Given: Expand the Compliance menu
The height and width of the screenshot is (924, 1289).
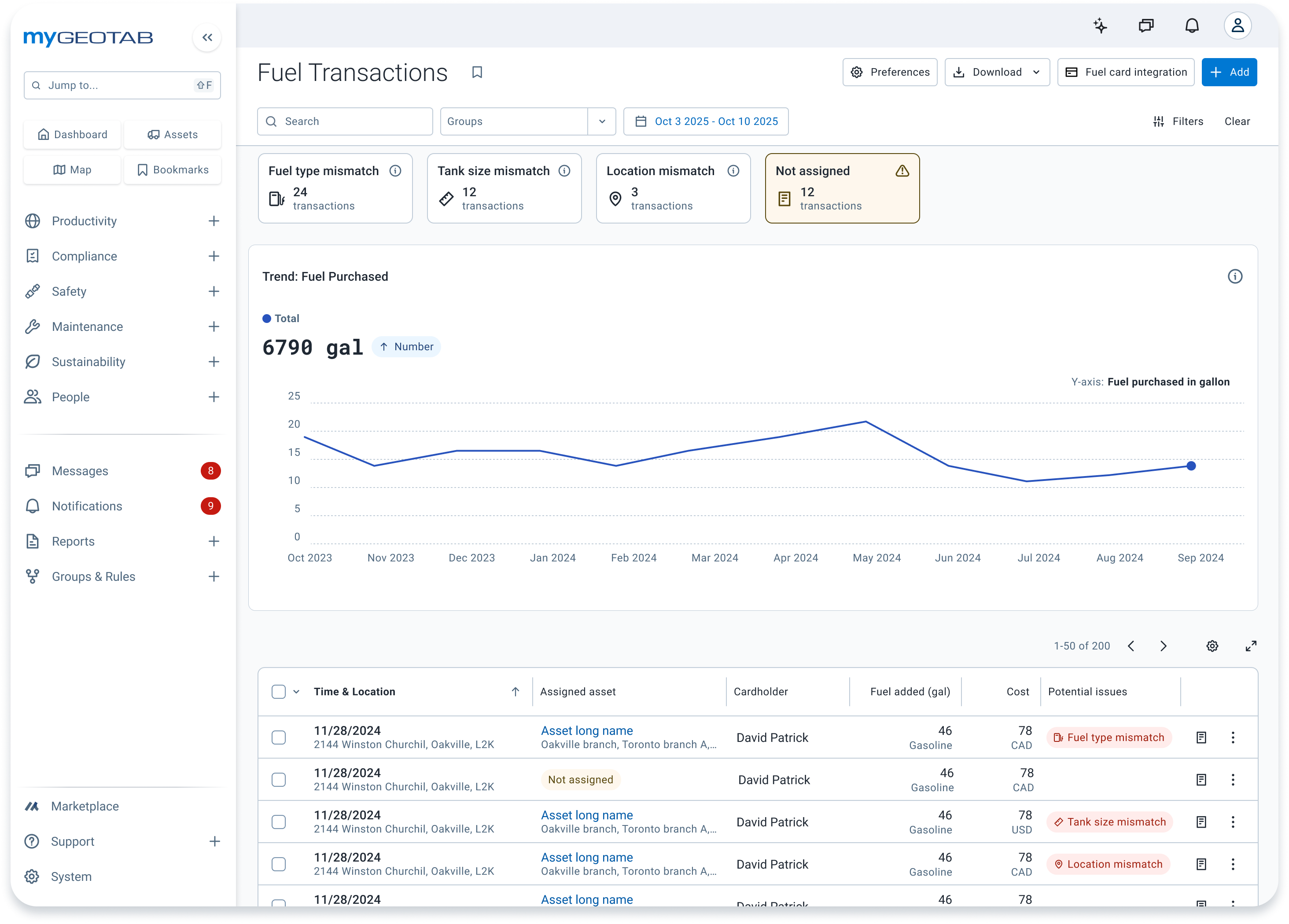Looking at the screenshot, I should [214, 256].
